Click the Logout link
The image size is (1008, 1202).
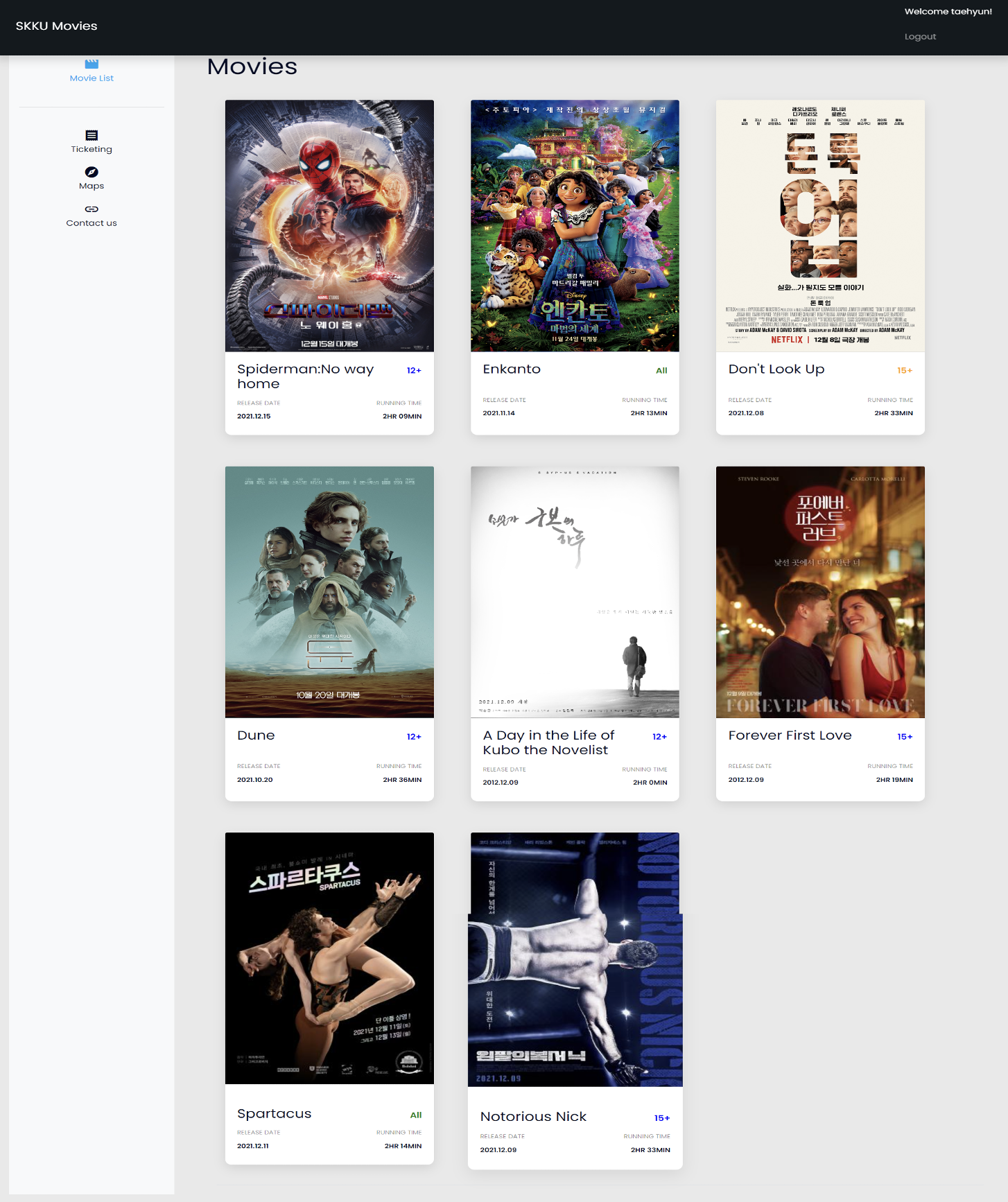[x=920, y=37]
